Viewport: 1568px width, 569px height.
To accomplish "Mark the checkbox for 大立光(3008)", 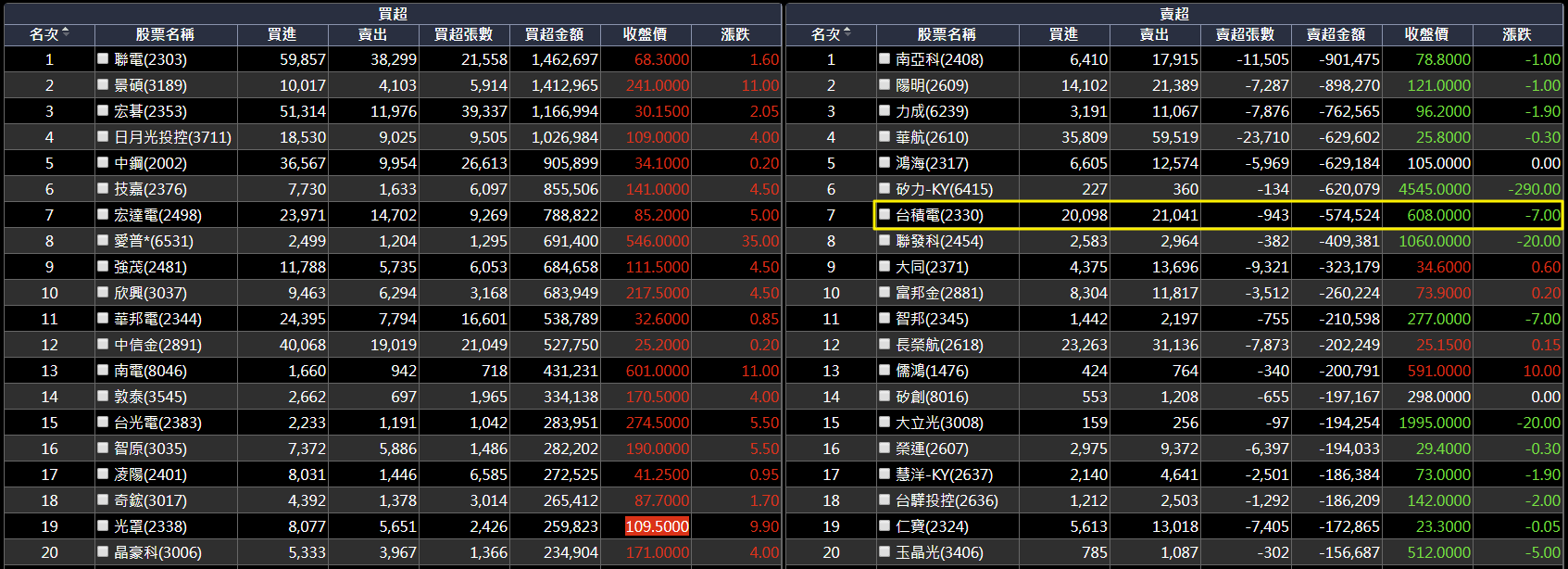I will [x=884, y=422].
